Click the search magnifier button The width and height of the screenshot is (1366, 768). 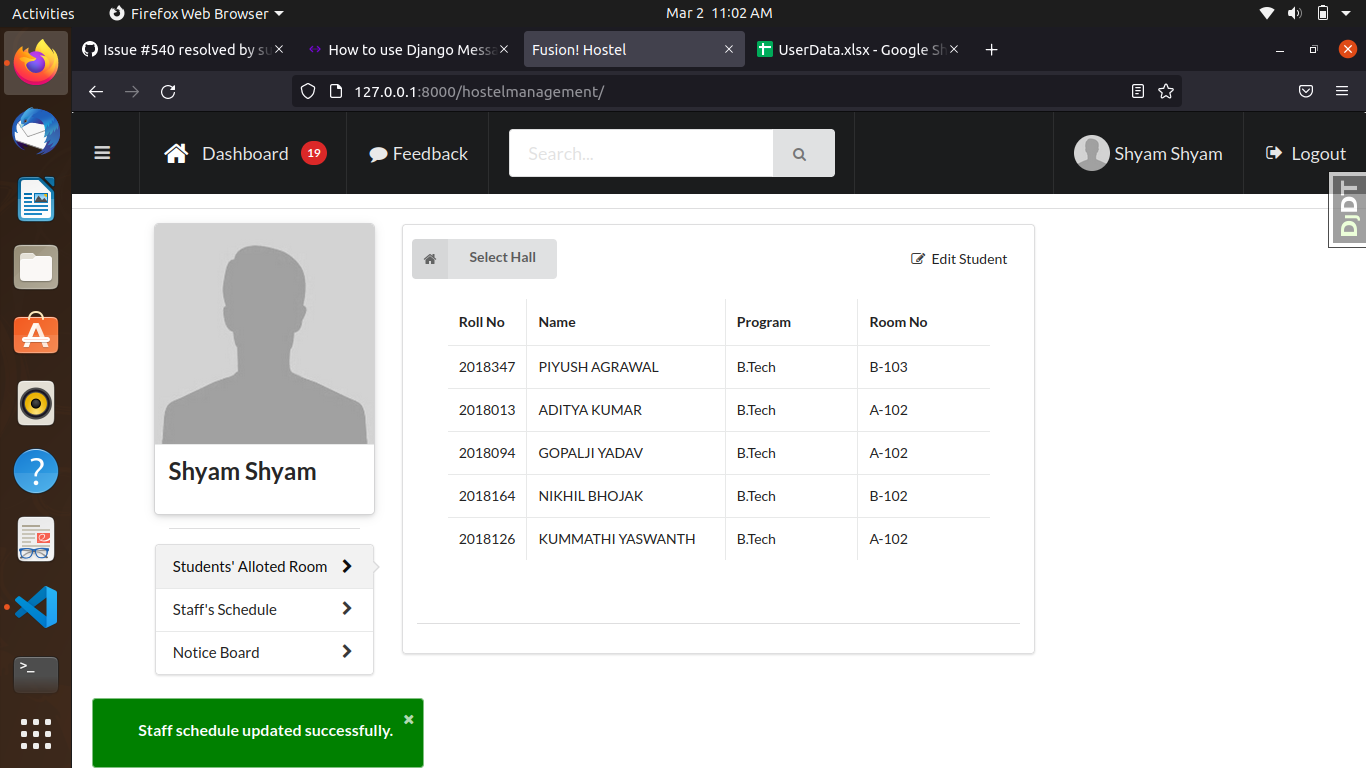click(803, 153)
